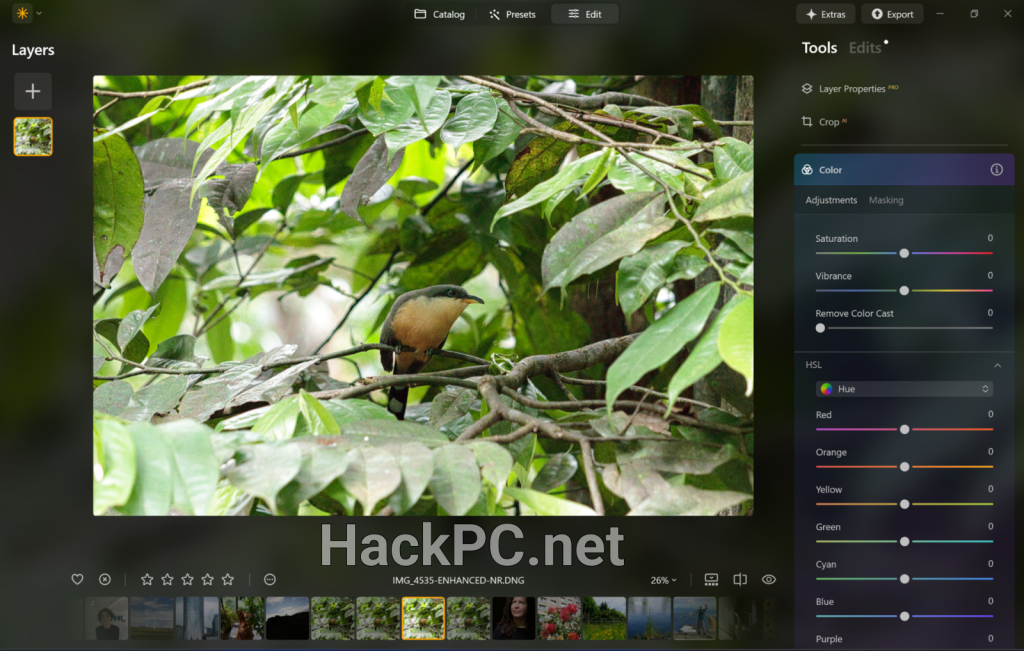
Task: Open Layer Properties tool
Action: click(x=852, y=89)
